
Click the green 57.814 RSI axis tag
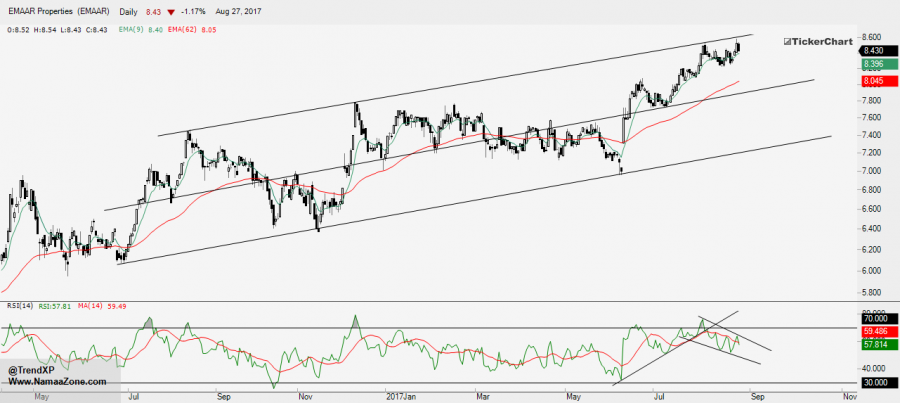coord(873,343)
